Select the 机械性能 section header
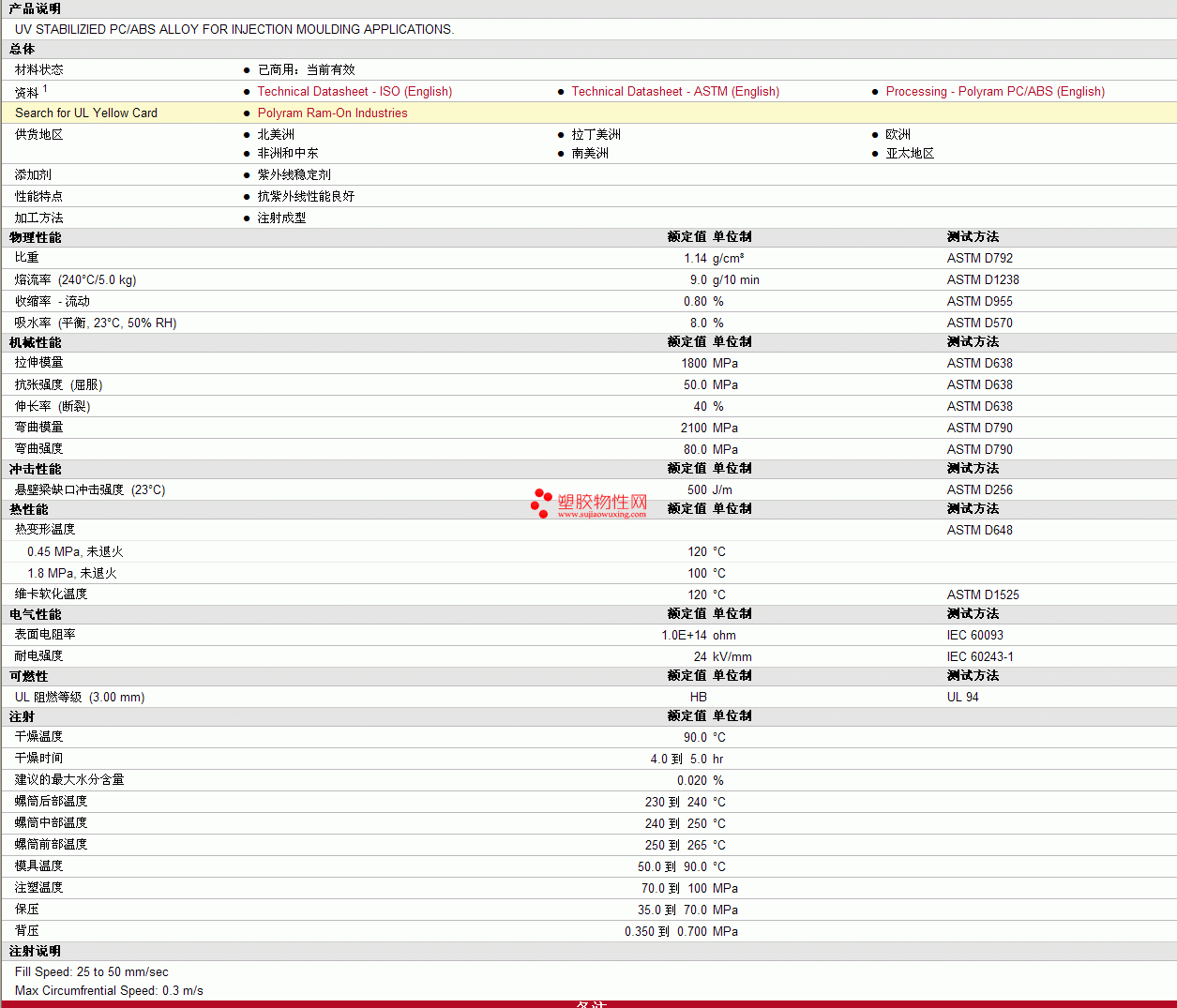1177x1008 pixels. [35, 342]
